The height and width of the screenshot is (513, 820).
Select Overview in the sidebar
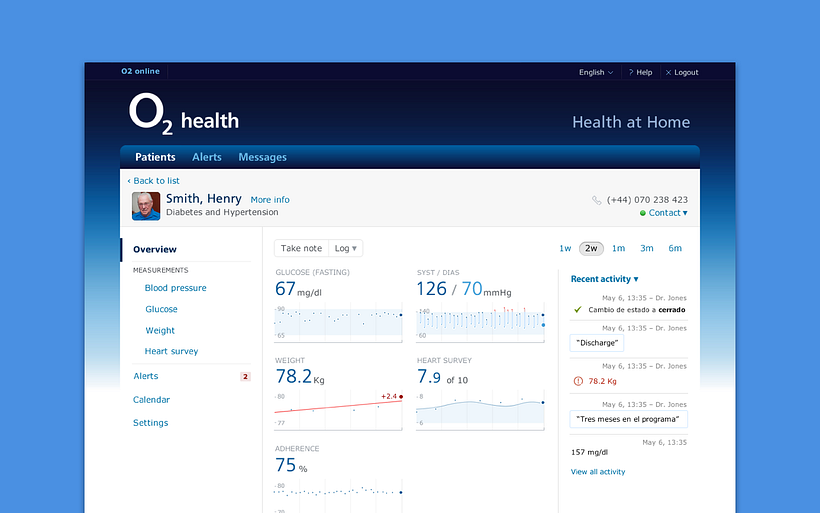coord(155,249)
